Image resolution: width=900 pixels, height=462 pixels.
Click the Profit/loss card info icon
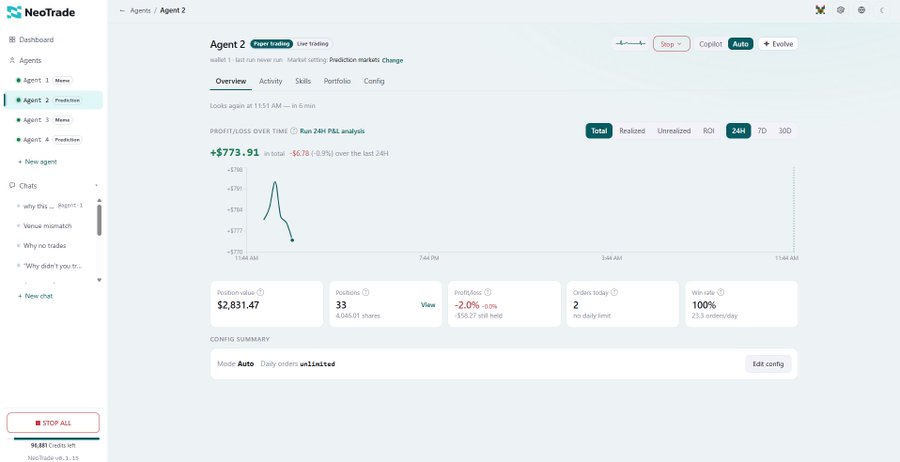[487, 292]
